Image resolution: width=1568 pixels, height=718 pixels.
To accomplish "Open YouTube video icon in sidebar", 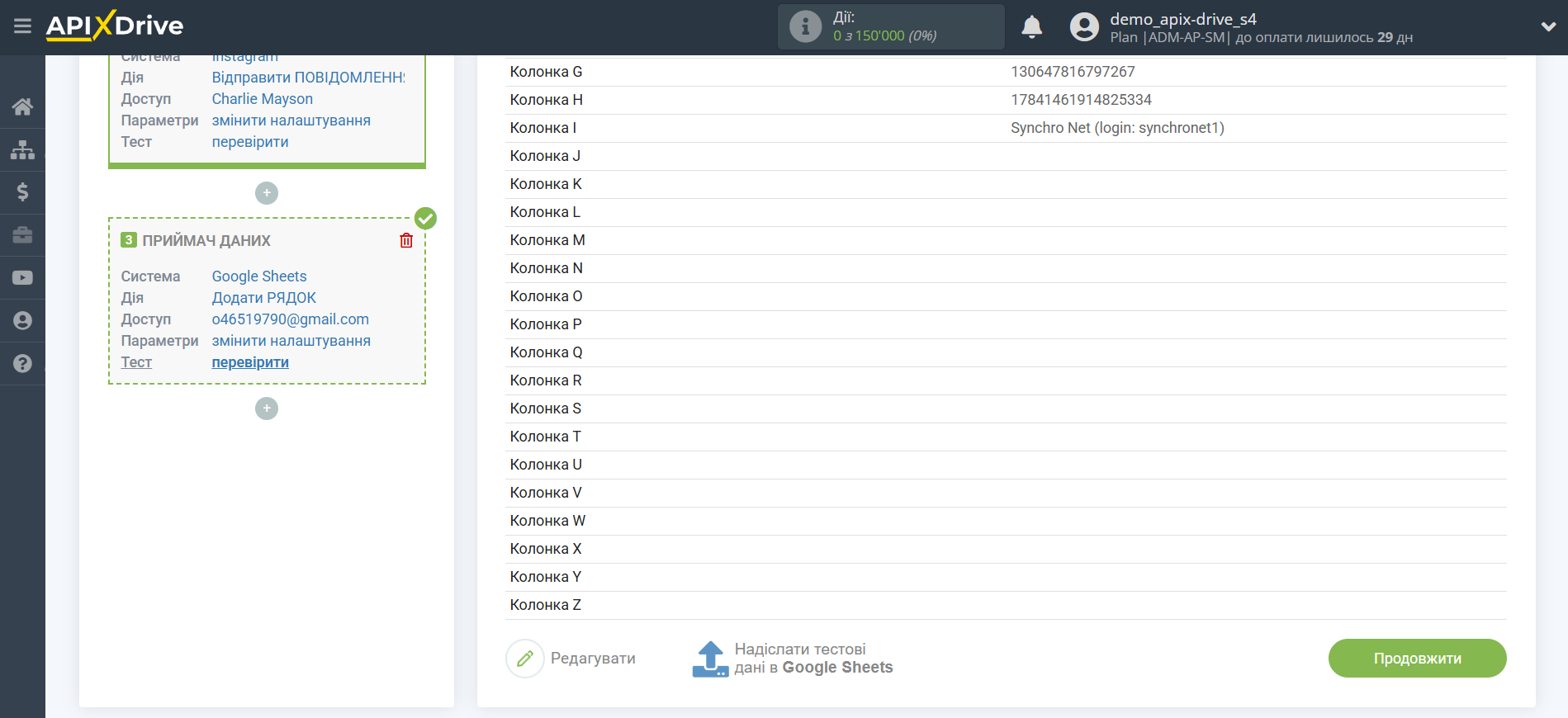I will 22,278.
